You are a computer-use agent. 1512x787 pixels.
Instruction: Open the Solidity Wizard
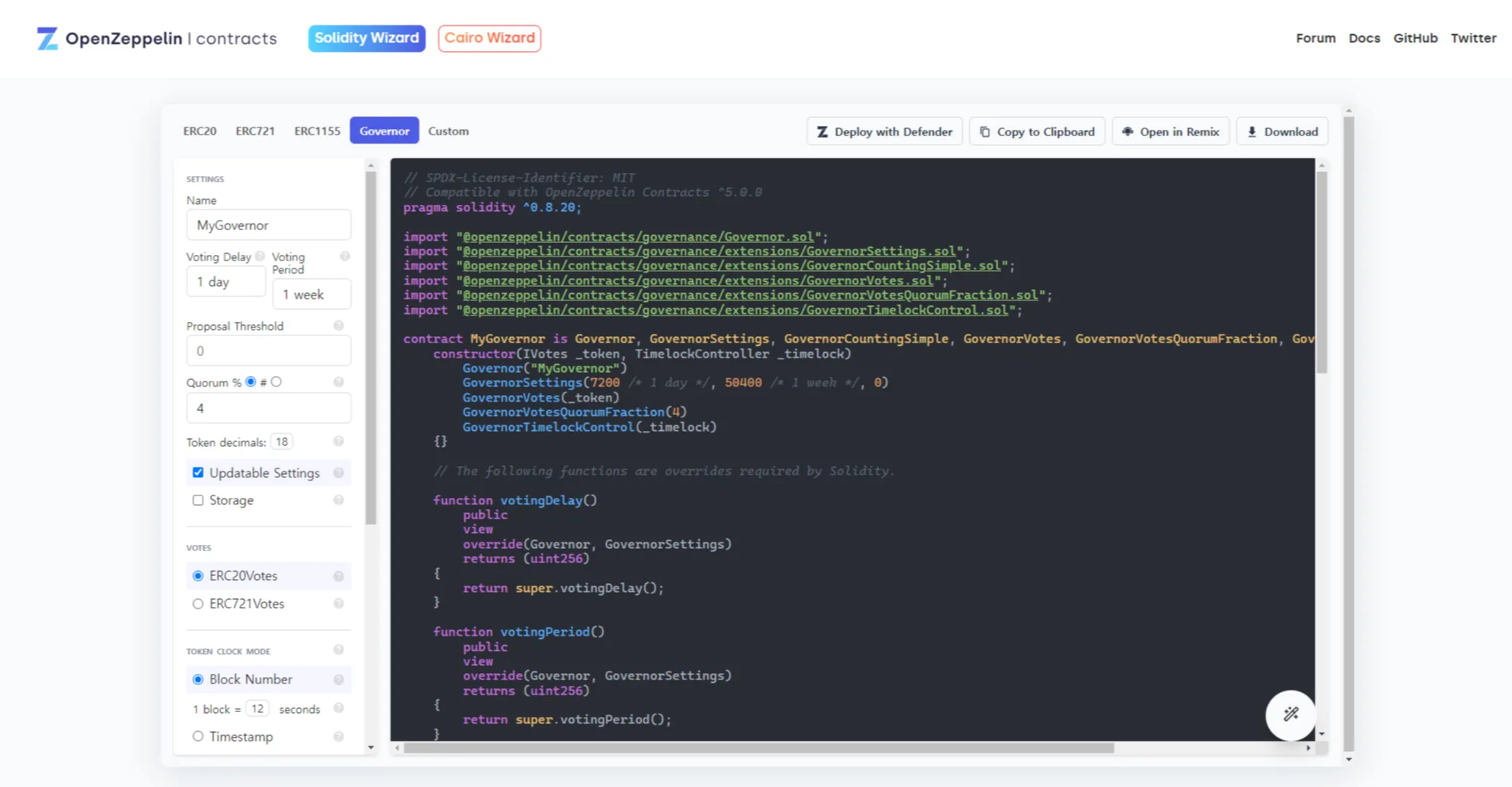pyautogui.click(x=367, y=38)
